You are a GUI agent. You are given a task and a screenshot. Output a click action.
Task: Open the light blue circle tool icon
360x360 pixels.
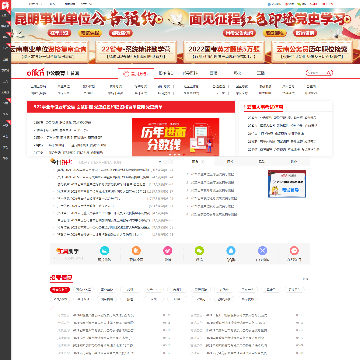pos(231,251)
